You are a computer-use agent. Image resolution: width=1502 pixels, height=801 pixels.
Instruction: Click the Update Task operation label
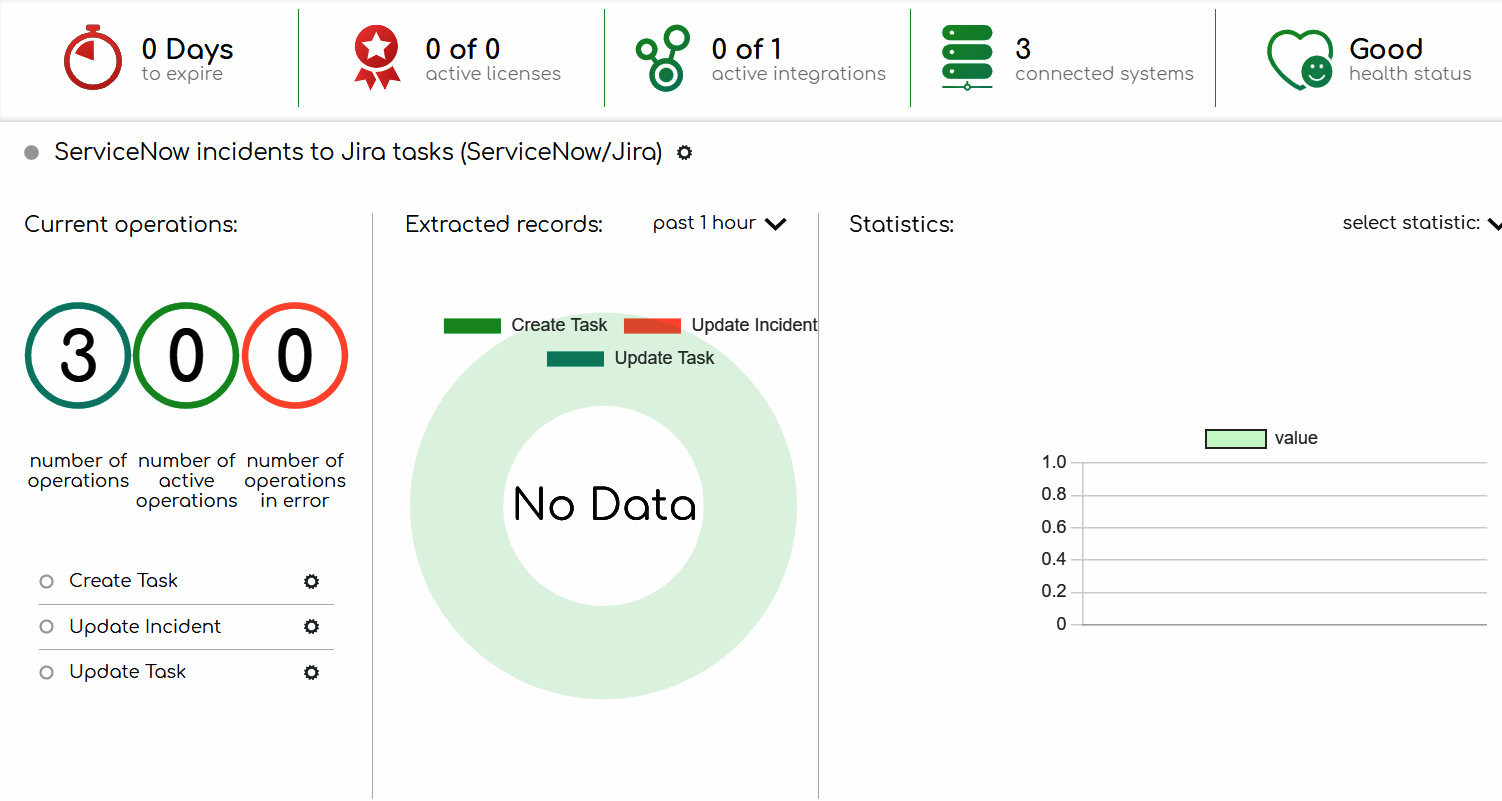point(127,672)
